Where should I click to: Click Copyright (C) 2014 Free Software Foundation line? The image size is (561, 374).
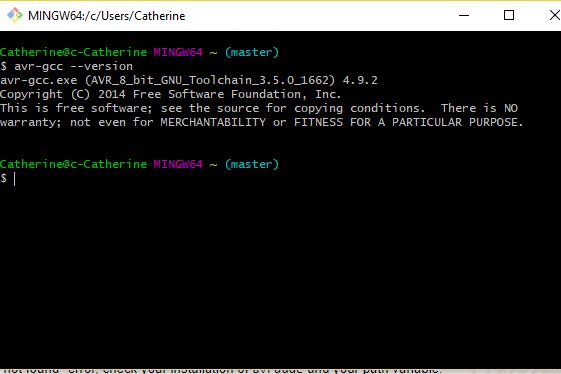[x=170, y=94]
